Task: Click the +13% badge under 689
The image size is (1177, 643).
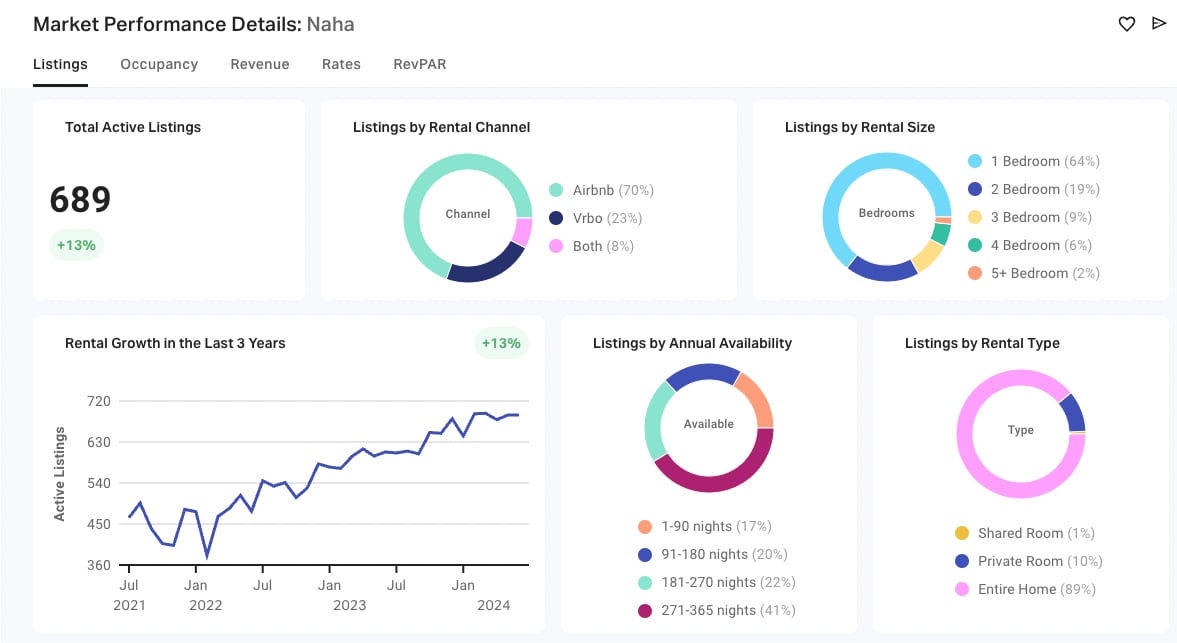Action: point(77,245)
